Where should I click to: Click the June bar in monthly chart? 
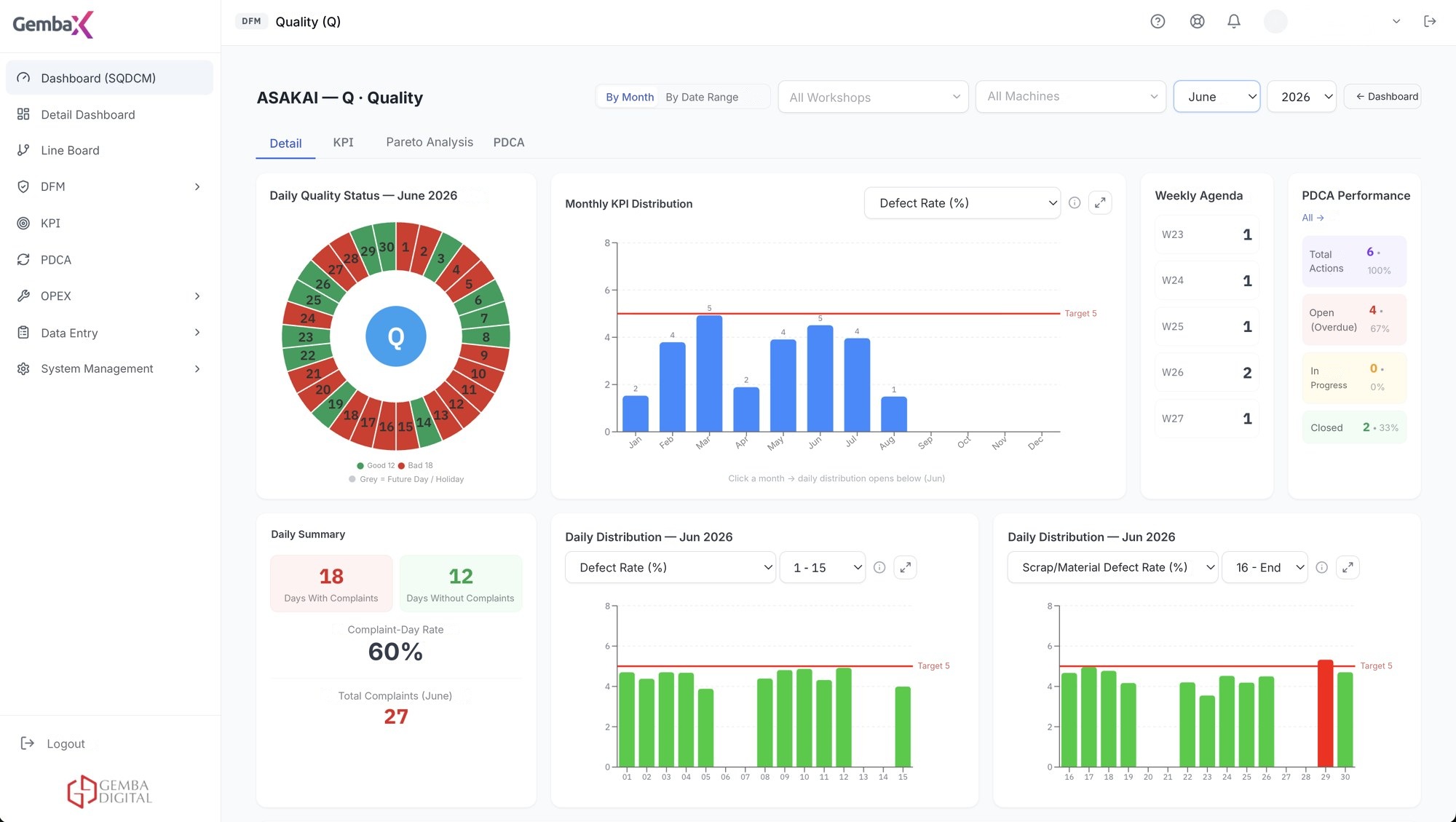point(820,379)
